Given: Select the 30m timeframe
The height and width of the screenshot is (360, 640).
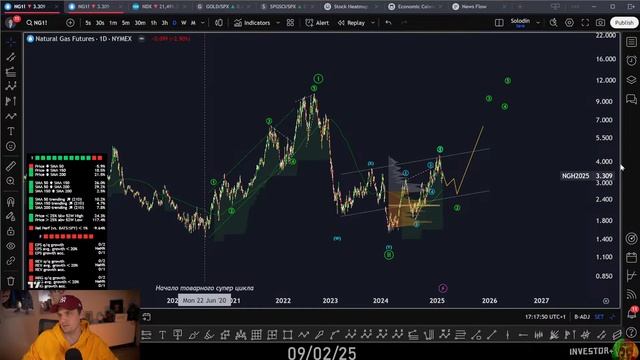Looking at the screenshot, I should [140, 23].
